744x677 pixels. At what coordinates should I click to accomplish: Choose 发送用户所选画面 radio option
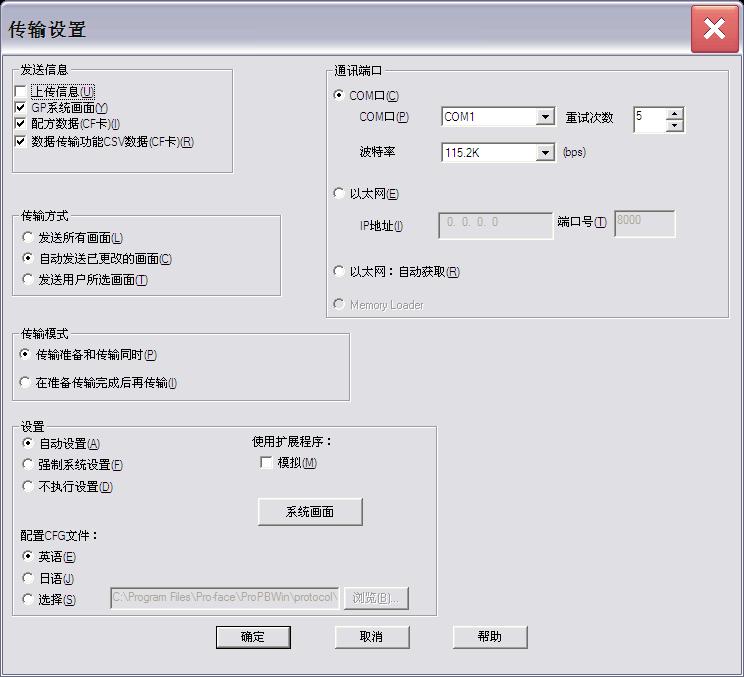point(28,280)
